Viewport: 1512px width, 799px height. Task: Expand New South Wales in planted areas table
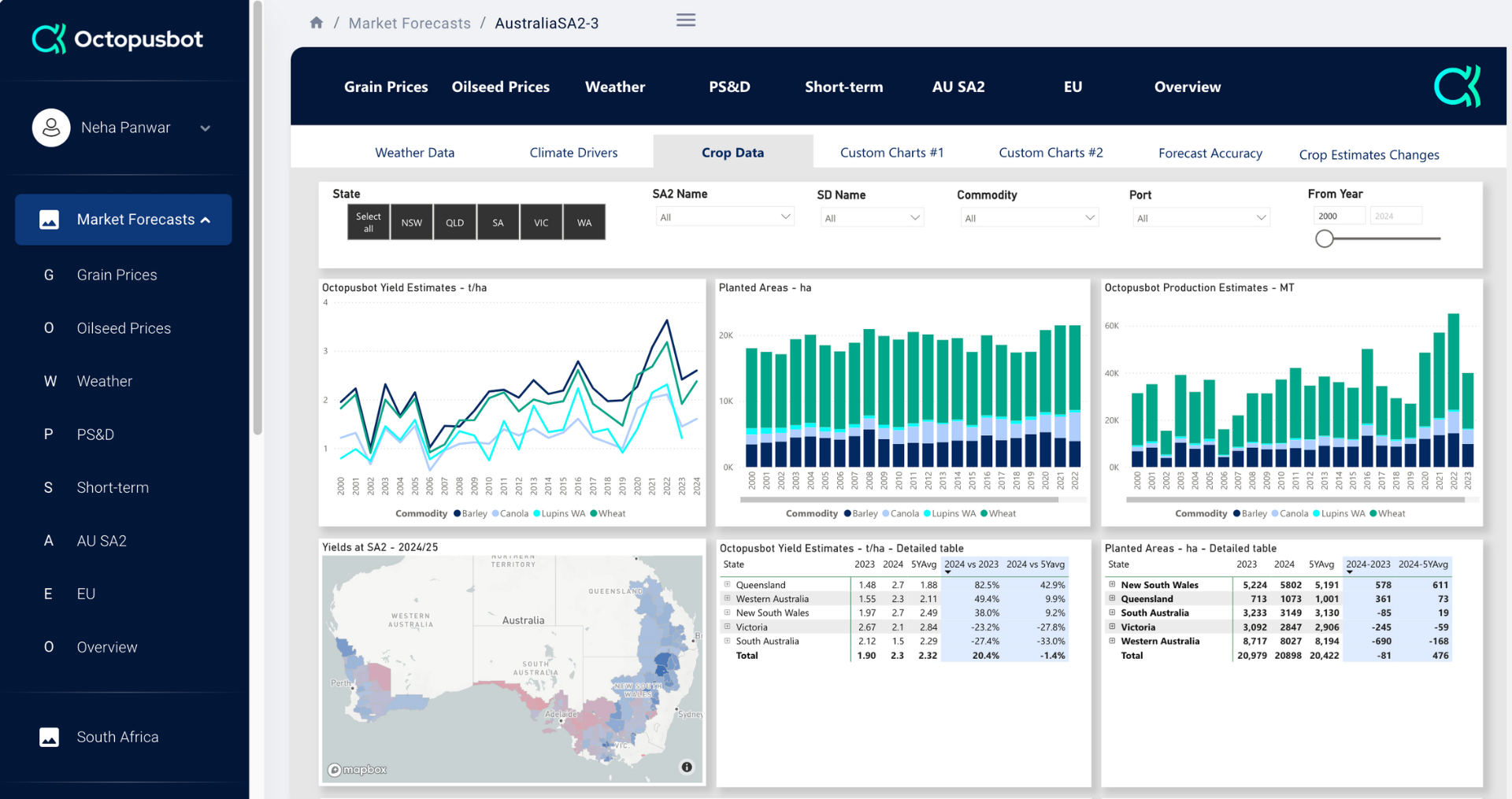[x=1112, y=585]
